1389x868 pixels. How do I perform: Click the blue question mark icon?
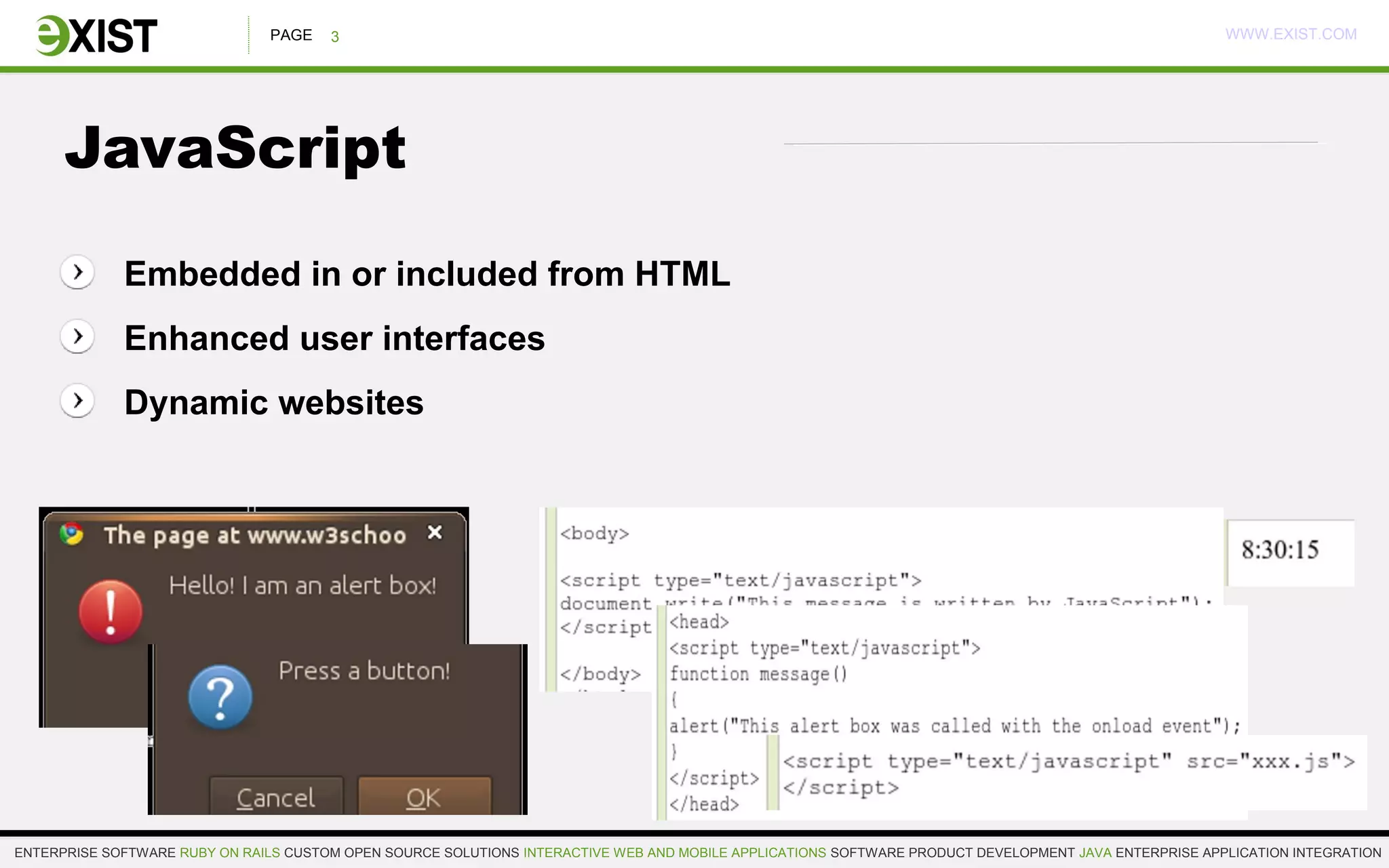tap(220, 697)
